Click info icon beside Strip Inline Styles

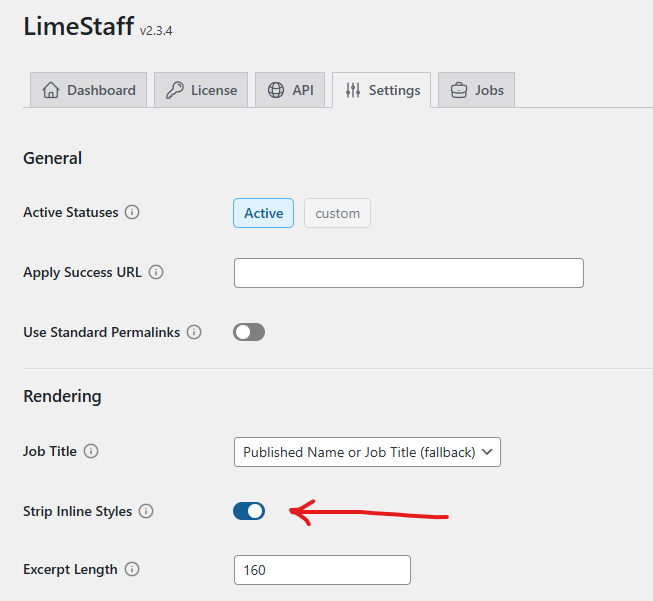[x=146, y=511]
